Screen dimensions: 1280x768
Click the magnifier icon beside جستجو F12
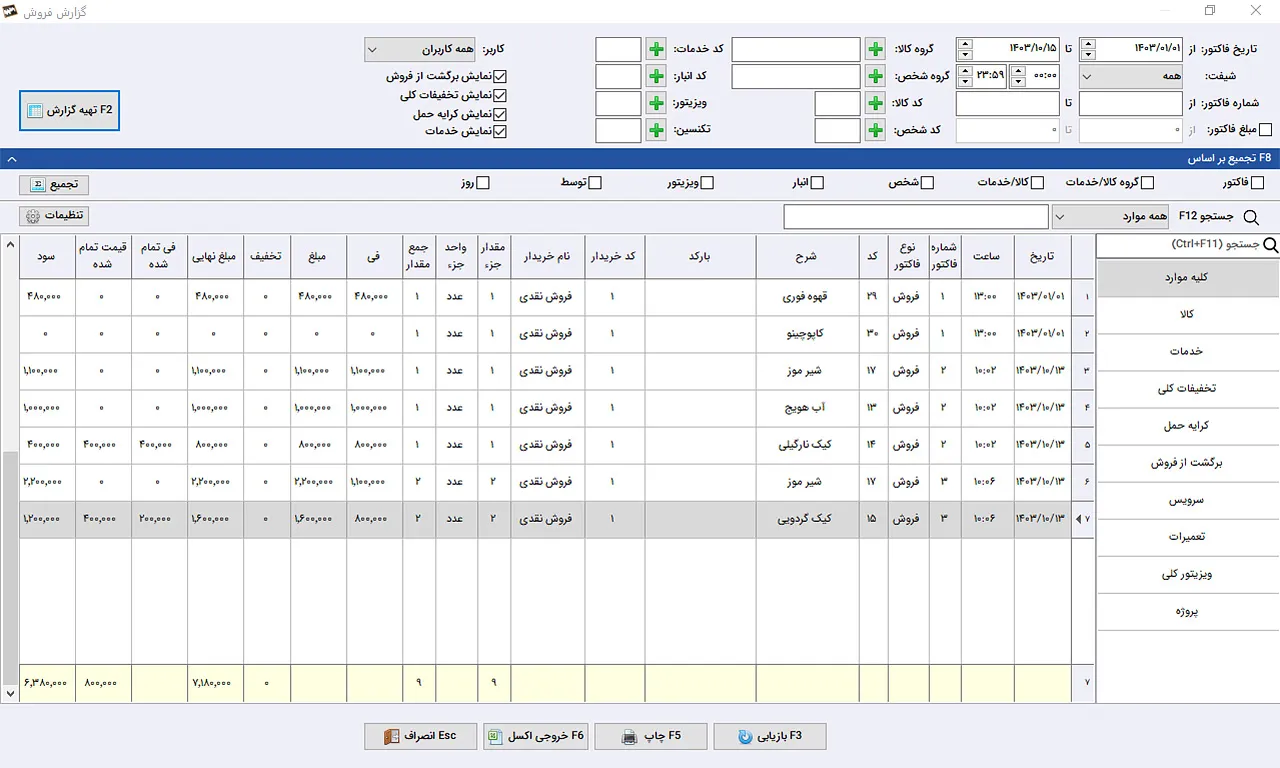click(1250, 217)
